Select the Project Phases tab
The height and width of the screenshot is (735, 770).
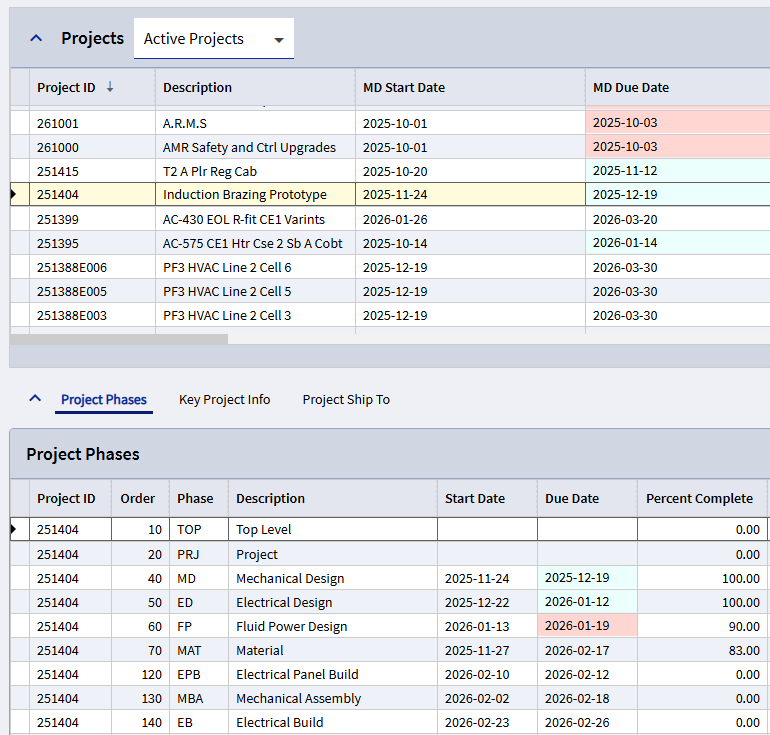(x=104, y=399)
